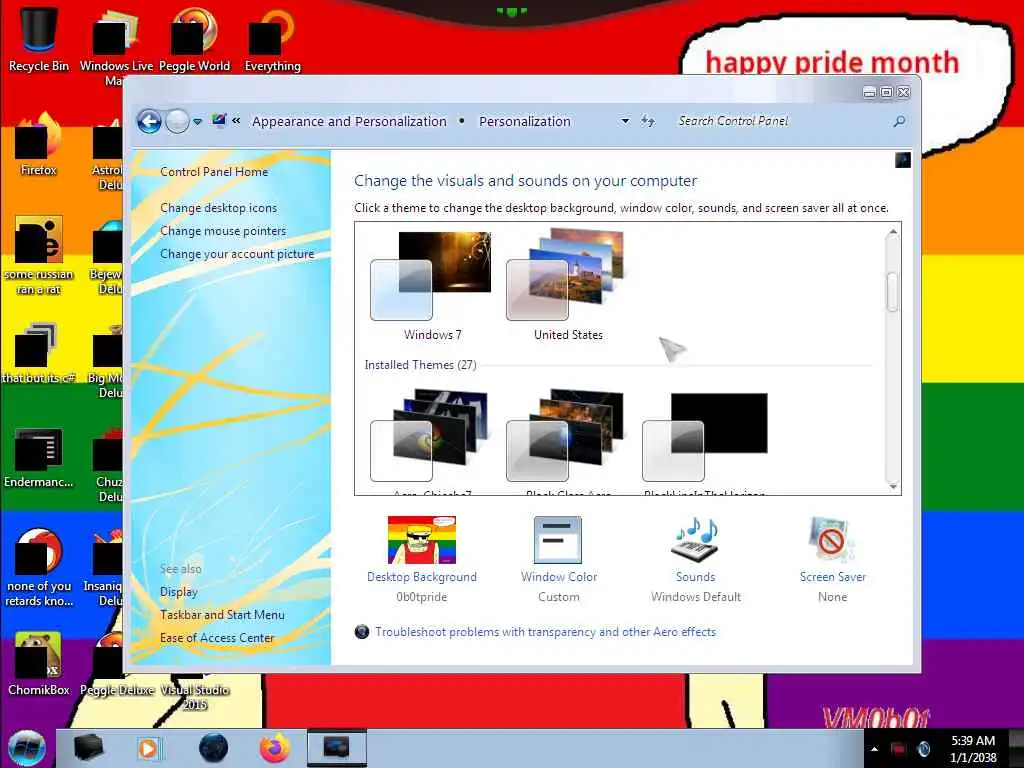
Task: Click the 0b0tpride background label
Action: 422,597
